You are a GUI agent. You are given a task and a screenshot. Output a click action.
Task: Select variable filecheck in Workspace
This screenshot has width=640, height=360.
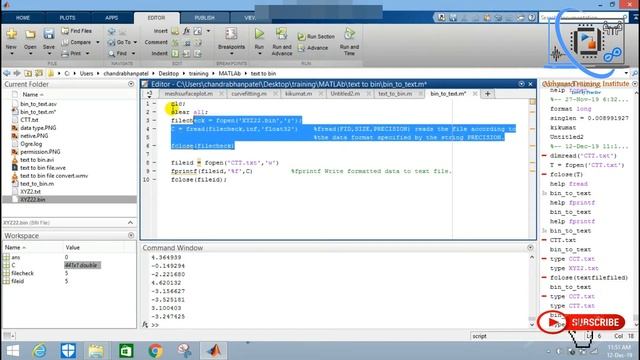pos(22,273)
